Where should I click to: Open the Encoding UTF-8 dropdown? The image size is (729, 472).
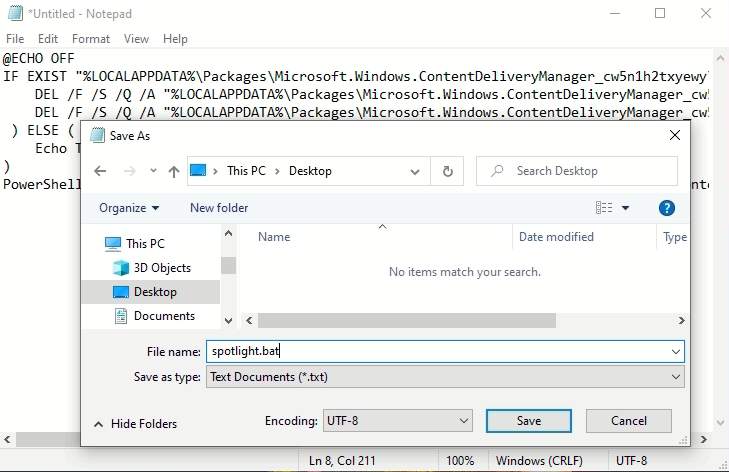tap(398, 421)
